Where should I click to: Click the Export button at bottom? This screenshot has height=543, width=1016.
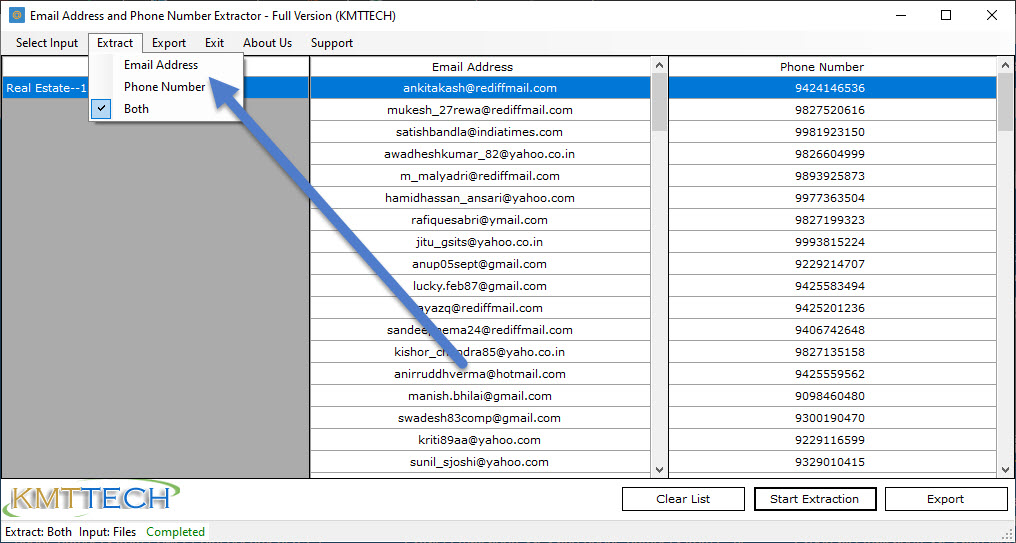tap(945, 499)
